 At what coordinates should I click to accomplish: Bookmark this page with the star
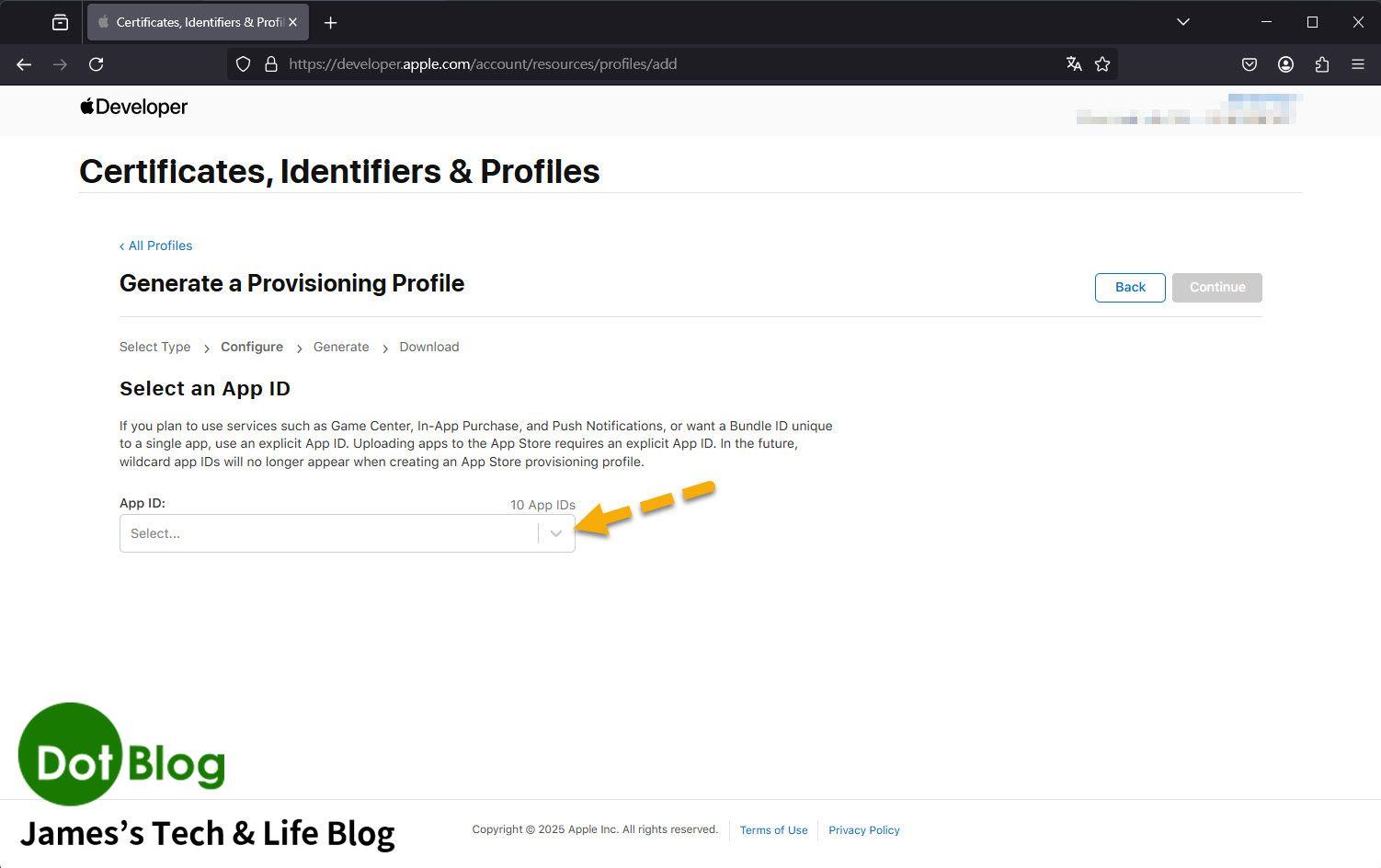1102,64
